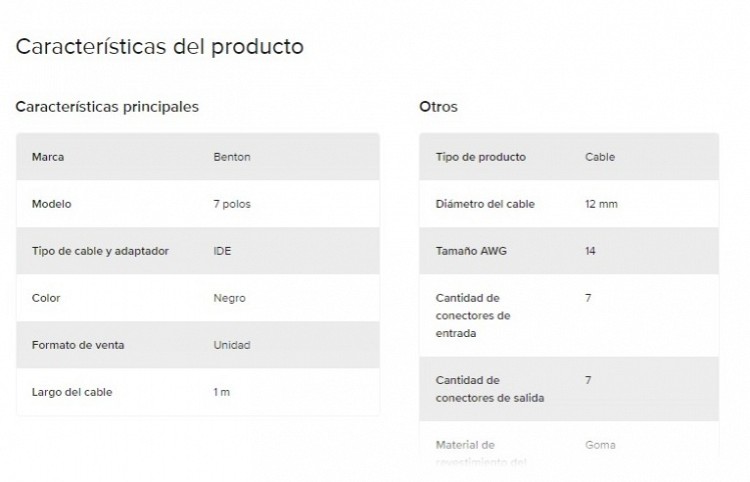Viewport: 750px width, 482px height.
Task: Select the 'Diámetro del cable' label
Action: (485, 204)
